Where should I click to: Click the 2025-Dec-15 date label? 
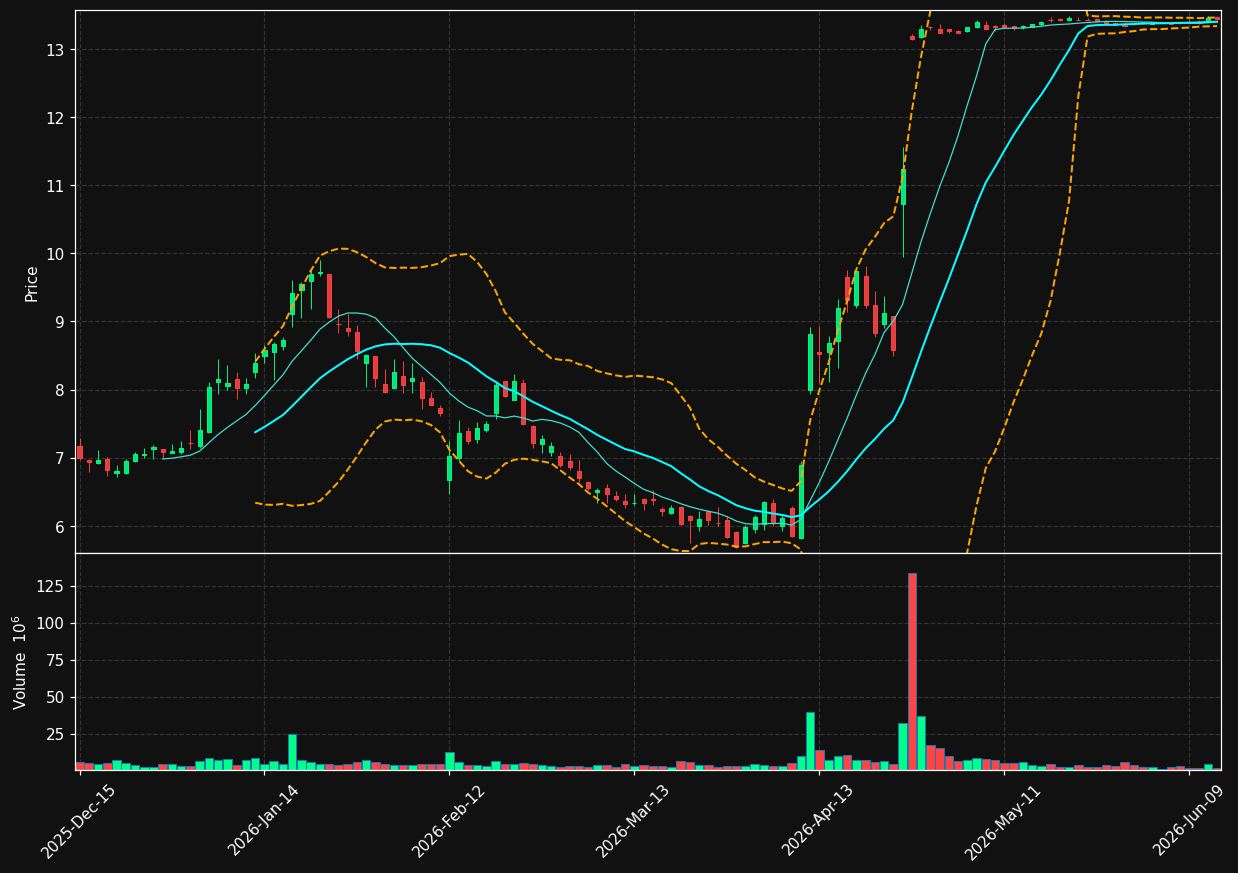point(78,821)
